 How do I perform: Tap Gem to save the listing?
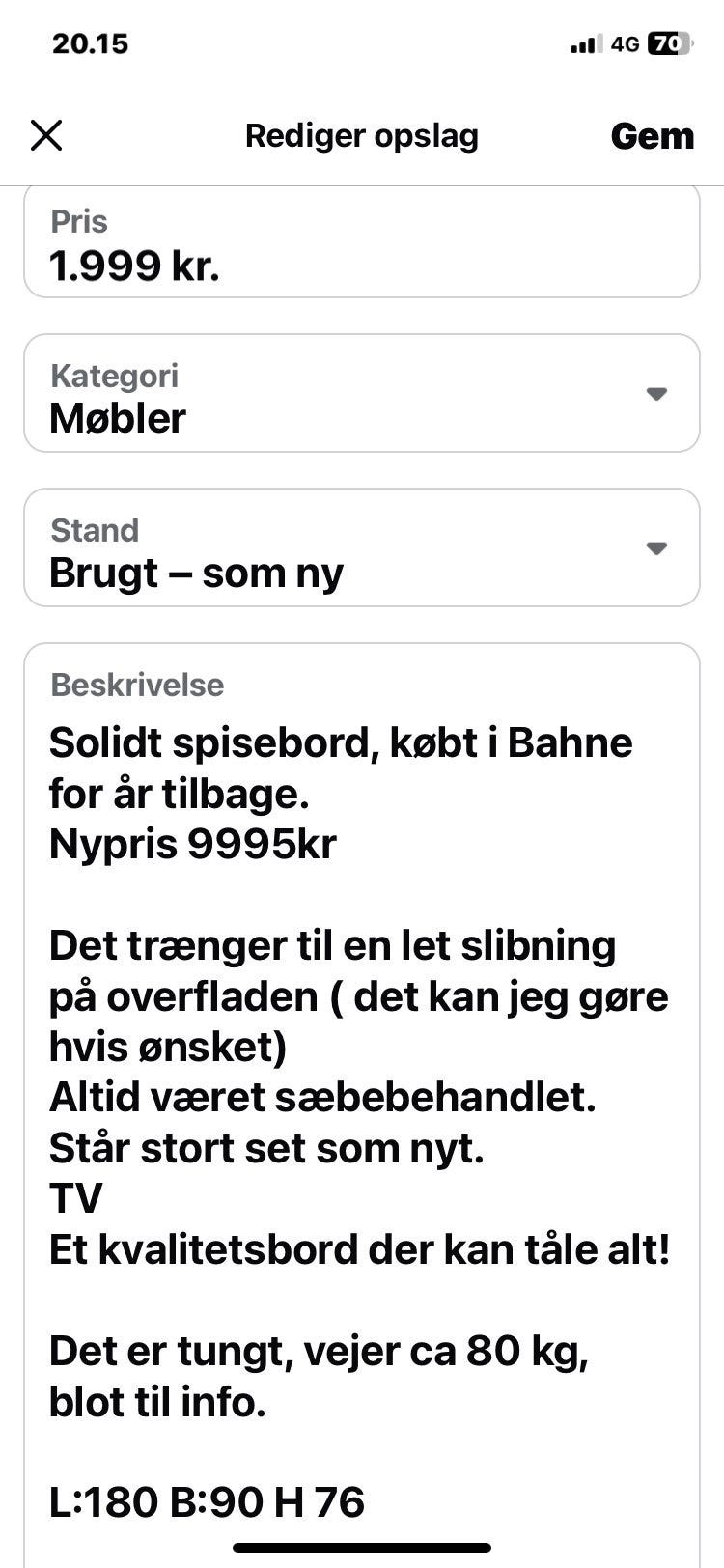[x=652, y=136]
